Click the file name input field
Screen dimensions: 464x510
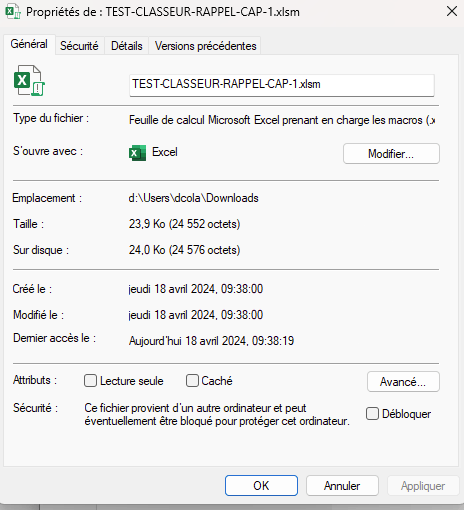click(282, 85)
